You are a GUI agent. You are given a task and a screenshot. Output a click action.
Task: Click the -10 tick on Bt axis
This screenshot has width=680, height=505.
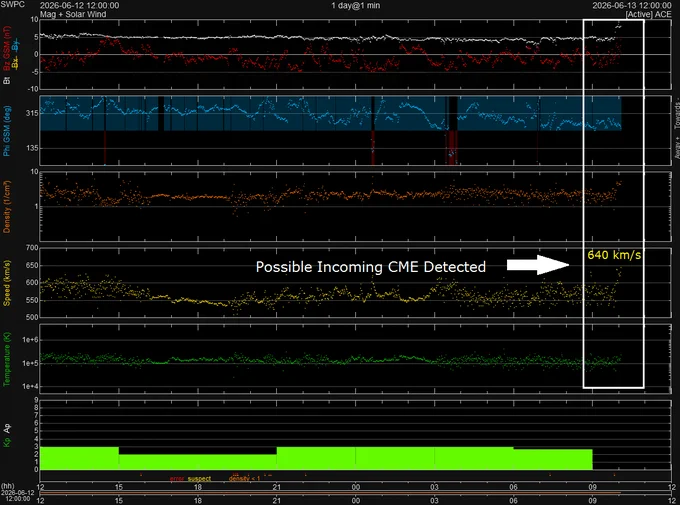pyautogui.click(x=33, y=89)
